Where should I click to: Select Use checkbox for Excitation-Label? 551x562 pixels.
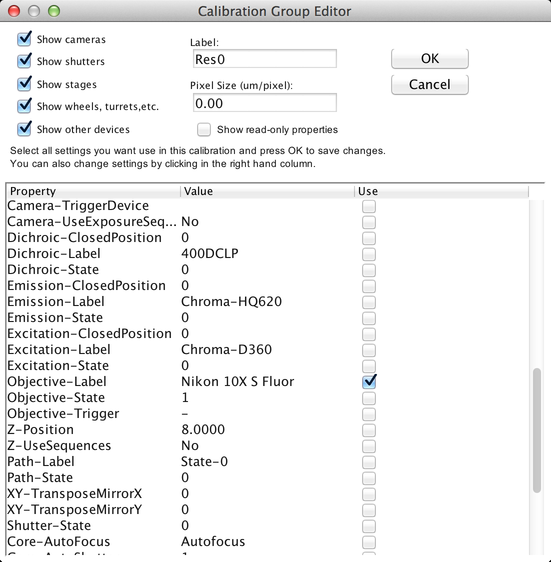[x=369, y=350]
